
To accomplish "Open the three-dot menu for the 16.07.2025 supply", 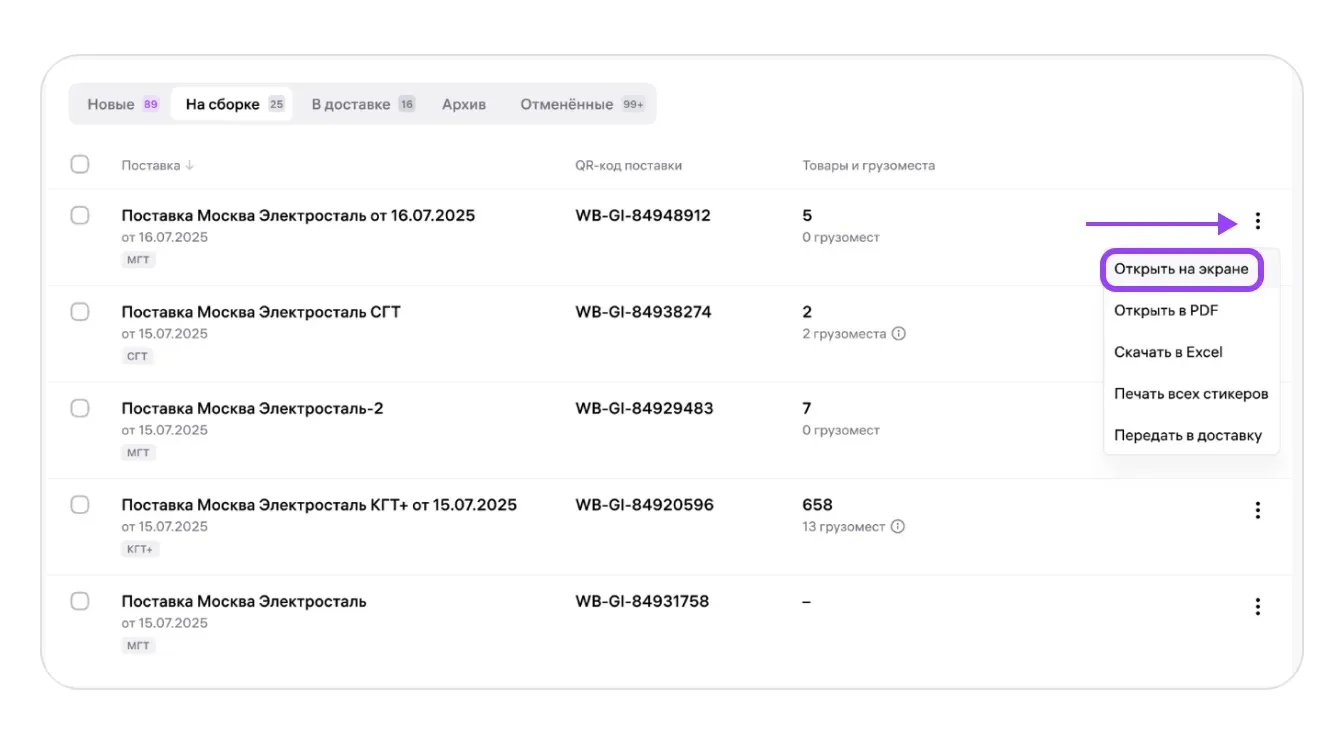I will 1257,222.
